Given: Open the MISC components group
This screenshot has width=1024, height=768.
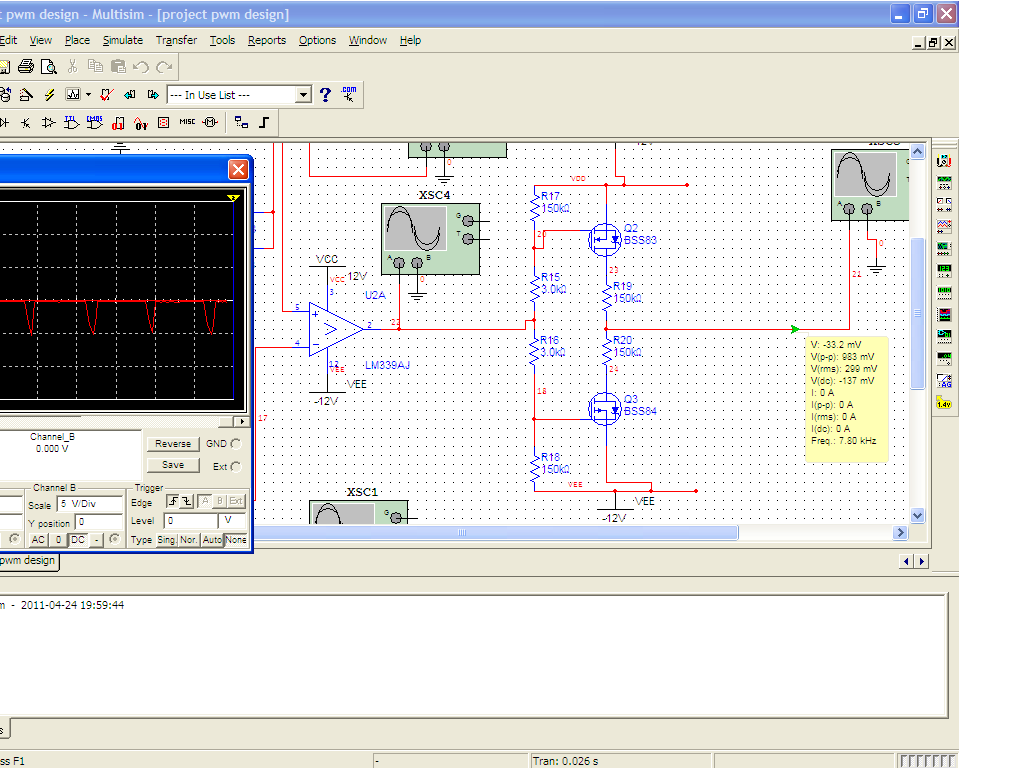Looking at the screenshot, I should pyautogui.click(x=187, y=122).
